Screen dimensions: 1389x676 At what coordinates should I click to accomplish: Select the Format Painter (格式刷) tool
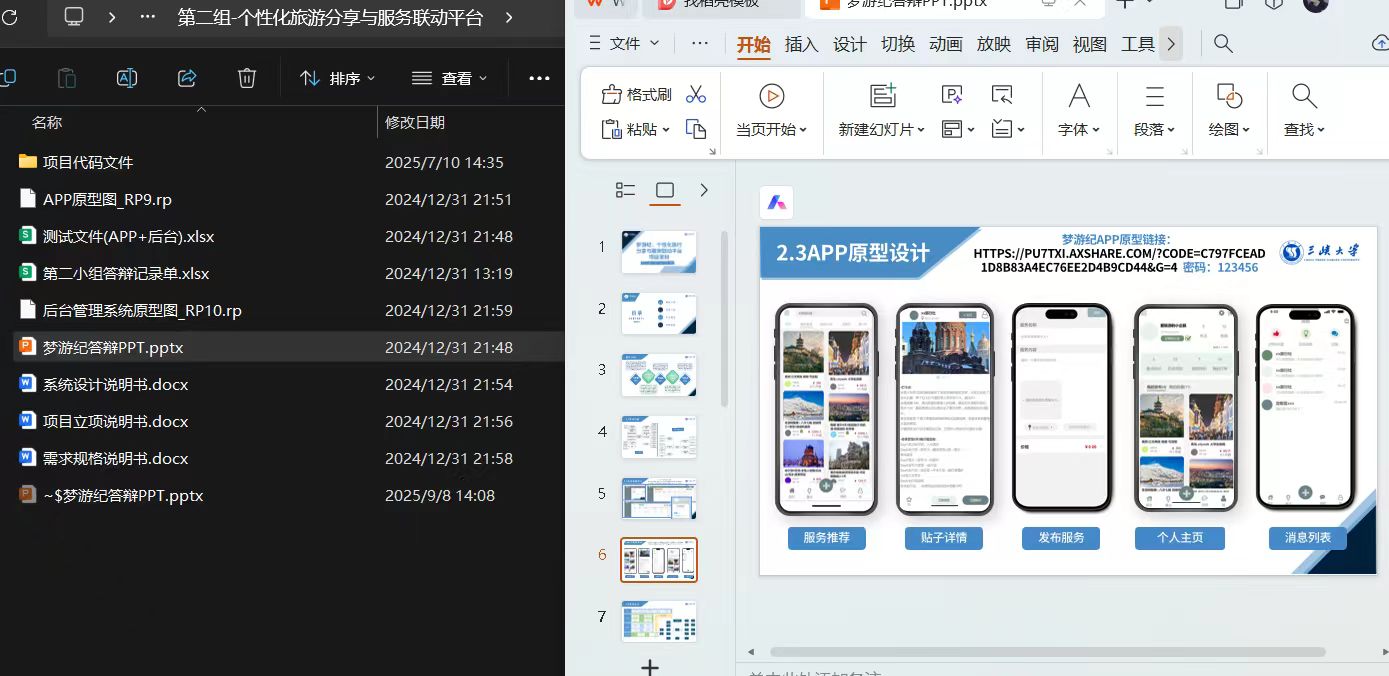coord(634,95)
